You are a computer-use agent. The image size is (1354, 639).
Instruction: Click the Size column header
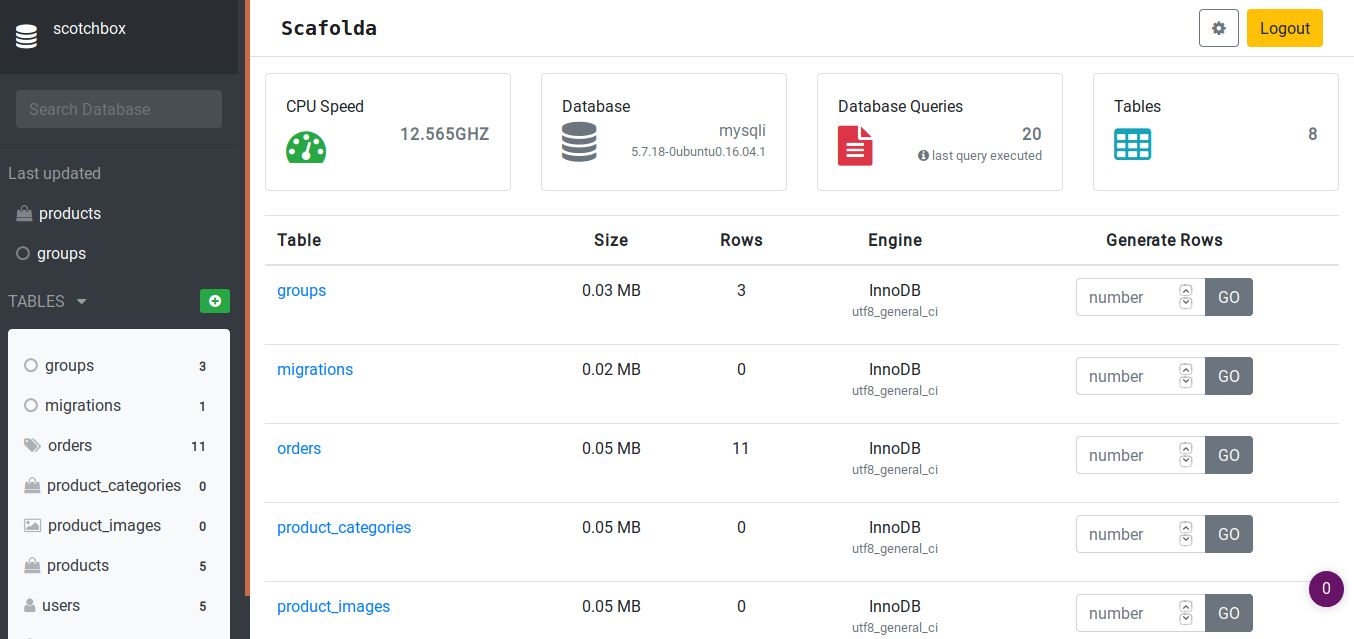coord(611,240)
